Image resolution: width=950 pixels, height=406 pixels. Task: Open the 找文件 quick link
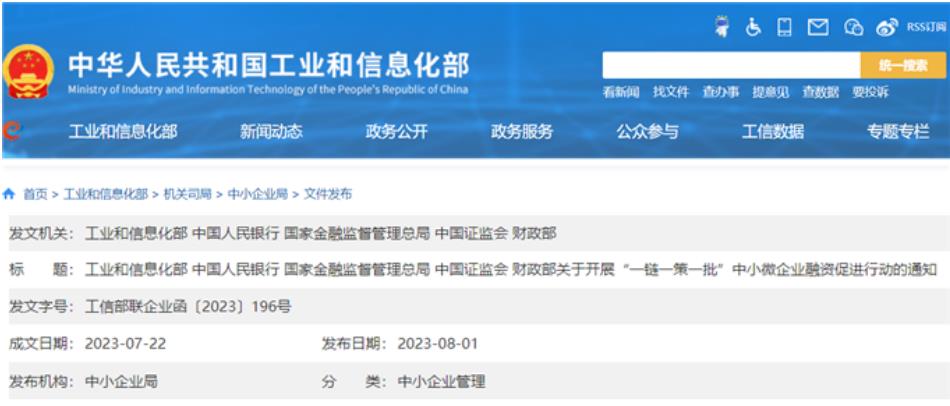[671, 93]
